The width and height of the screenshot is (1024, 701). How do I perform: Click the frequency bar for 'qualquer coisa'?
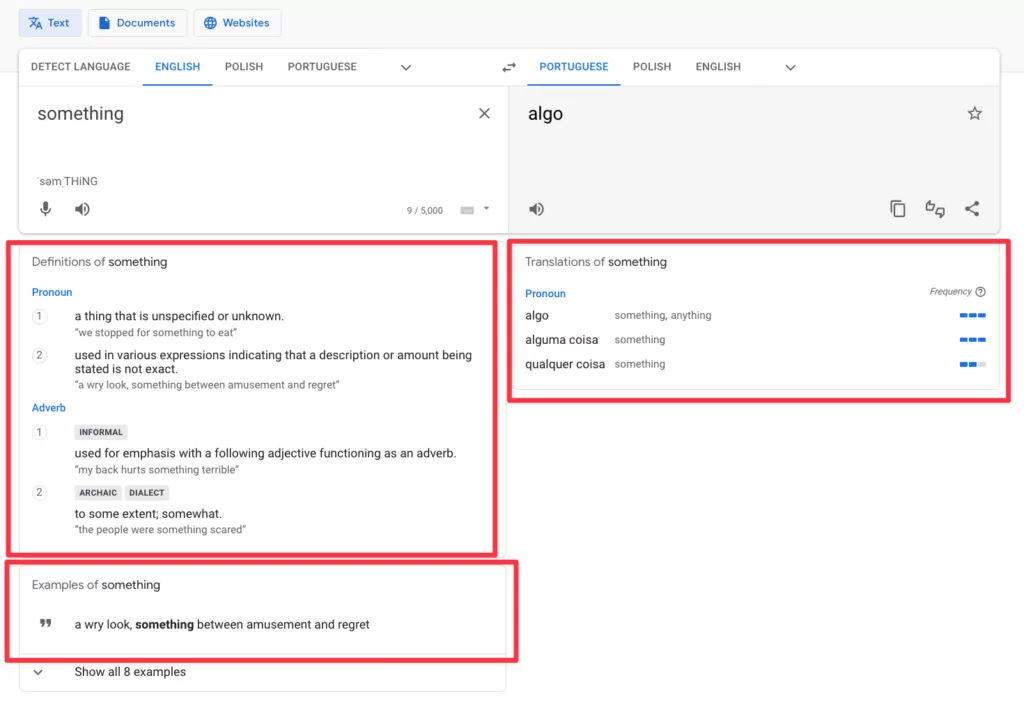tap(972, 365)
